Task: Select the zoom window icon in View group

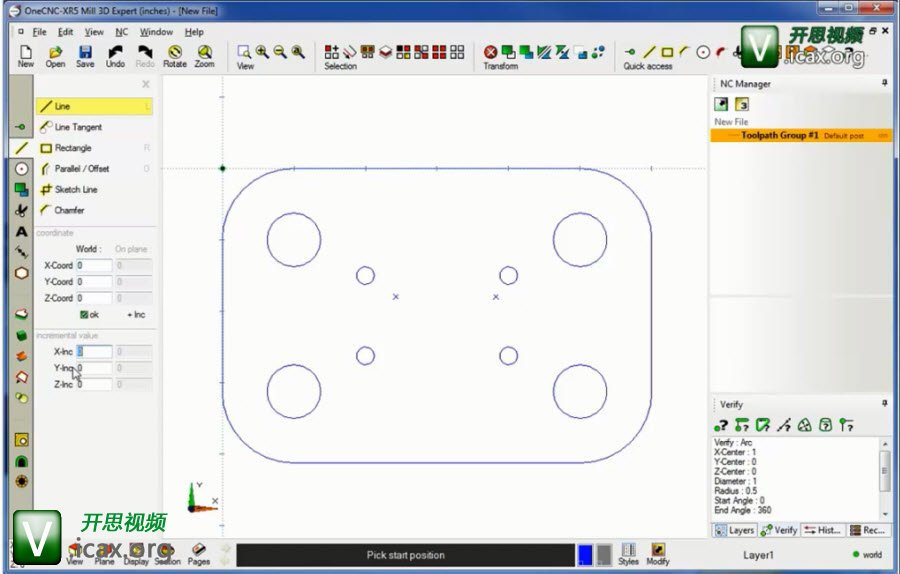Action: point(244,52)
